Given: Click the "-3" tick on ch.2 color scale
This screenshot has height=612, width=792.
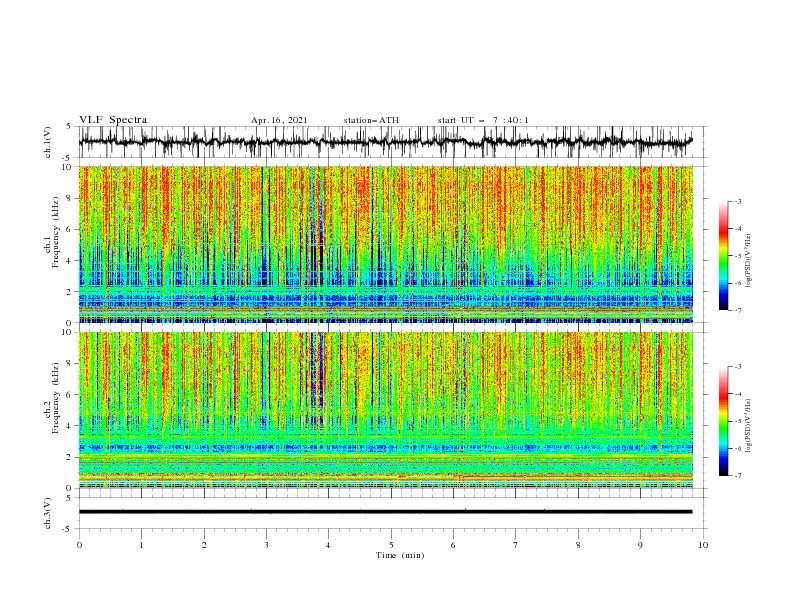Looking at the screenshot, I should click(738, 367).
